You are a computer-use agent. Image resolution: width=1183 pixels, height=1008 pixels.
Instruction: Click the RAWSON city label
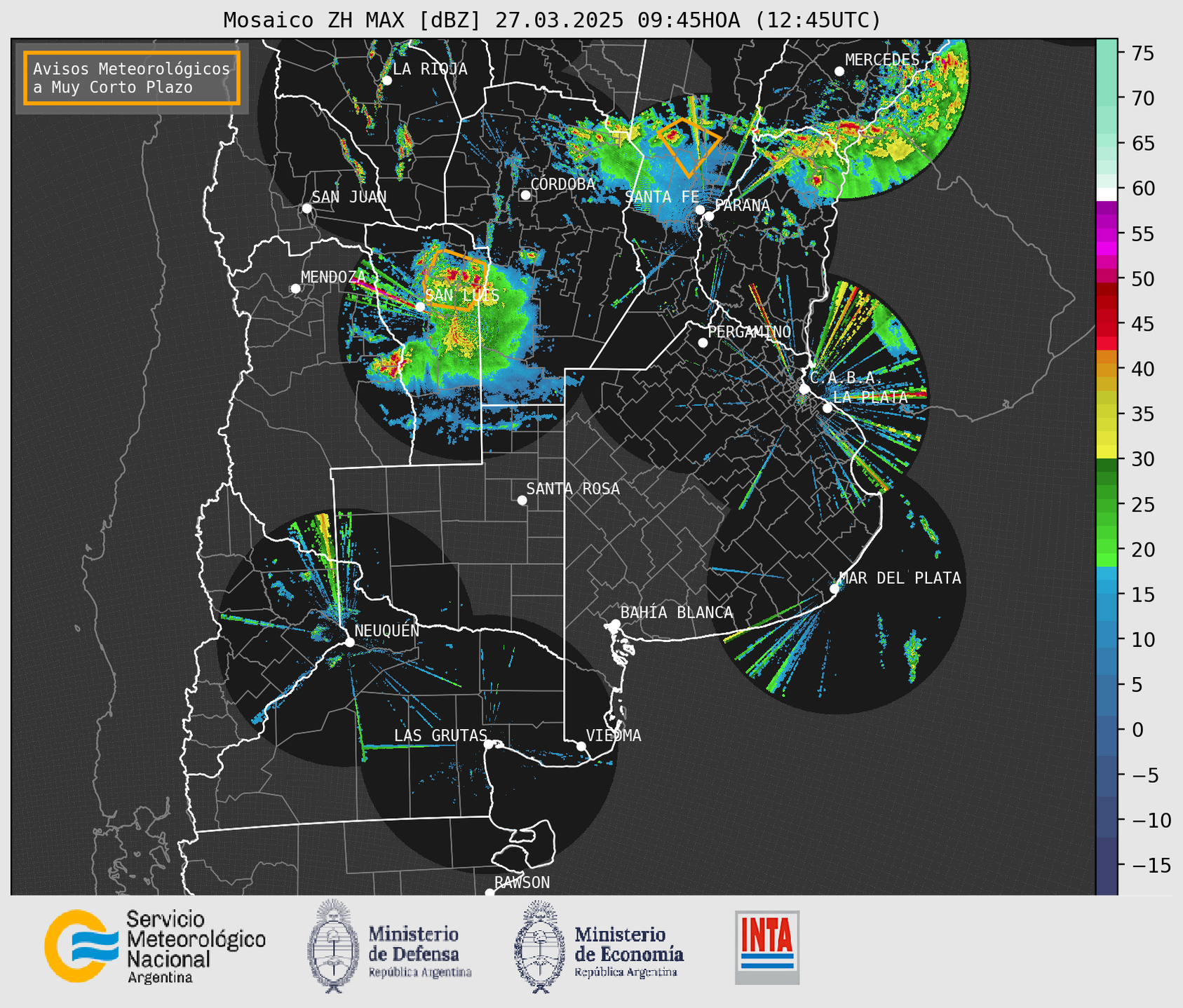point(522,883)
